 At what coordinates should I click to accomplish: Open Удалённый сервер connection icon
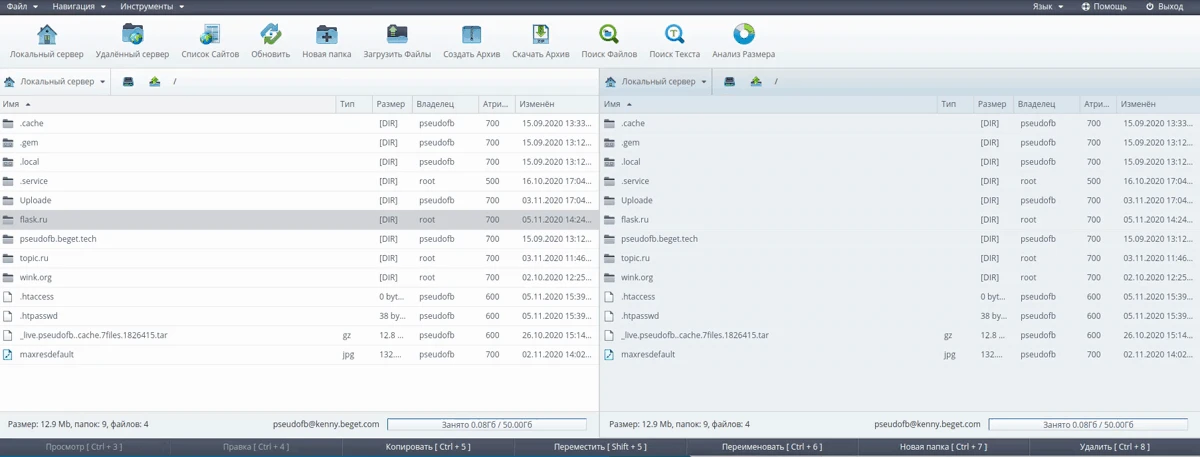[132, 35]
